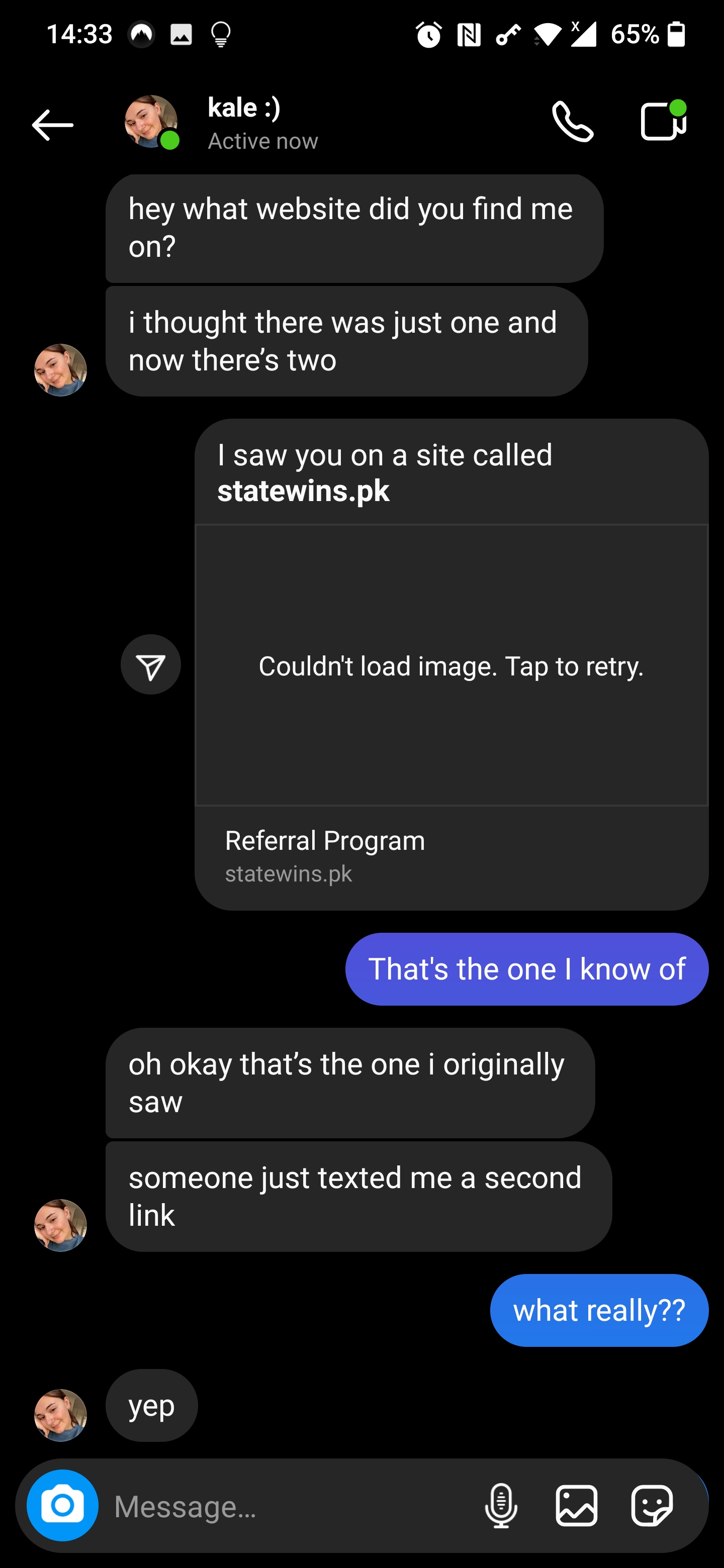This screenshot has height=1568, width=724.
Task: Tap the back arrow to leave chat
Action: click(x=52, y=125)
